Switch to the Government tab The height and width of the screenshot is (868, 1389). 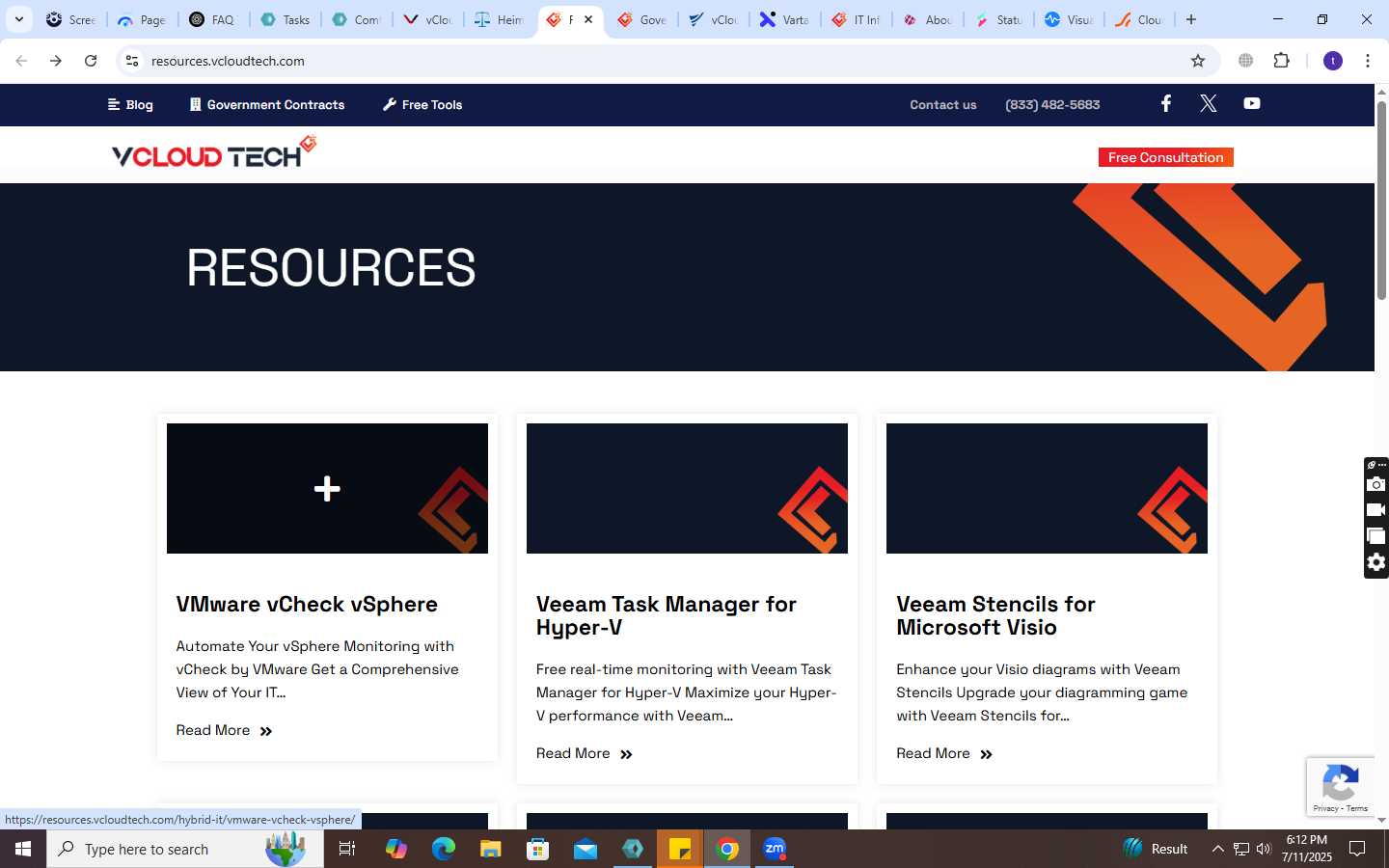(641, 19)
